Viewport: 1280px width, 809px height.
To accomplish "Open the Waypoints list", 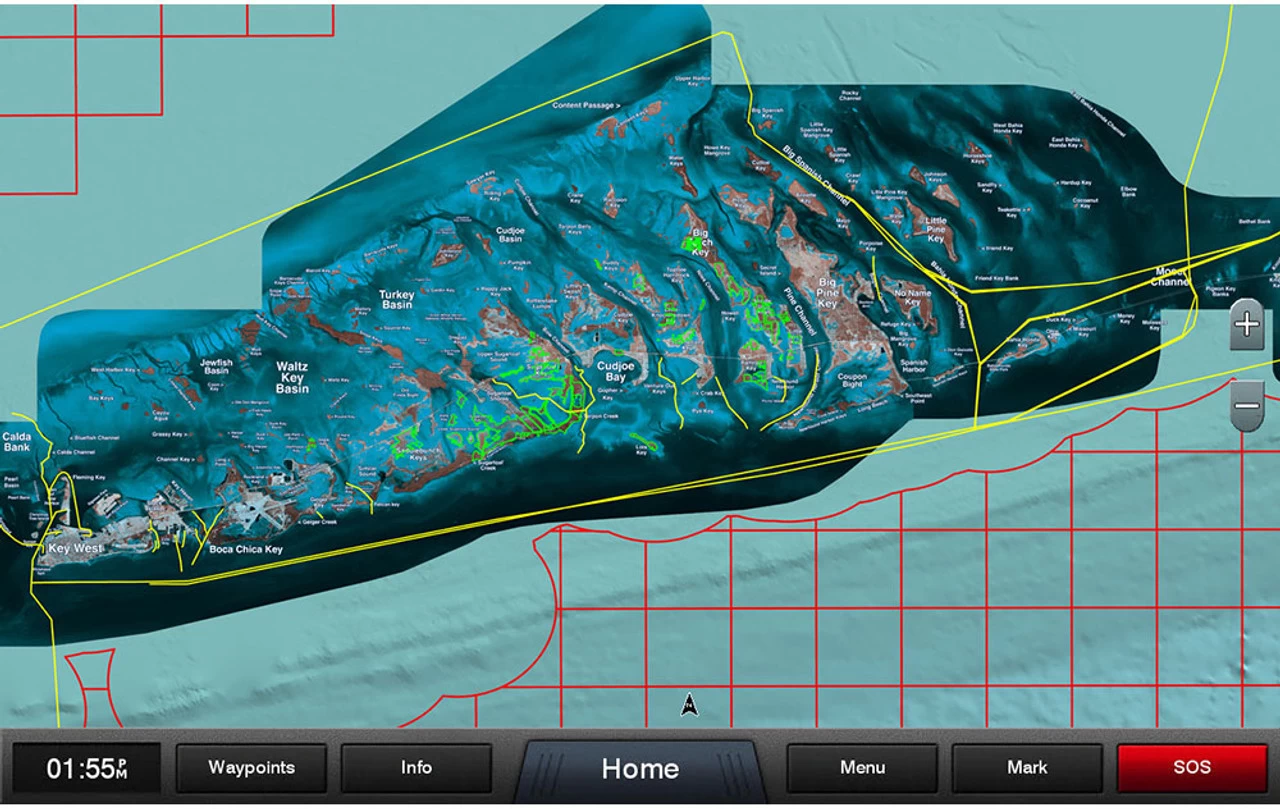I will pos(250,768).
